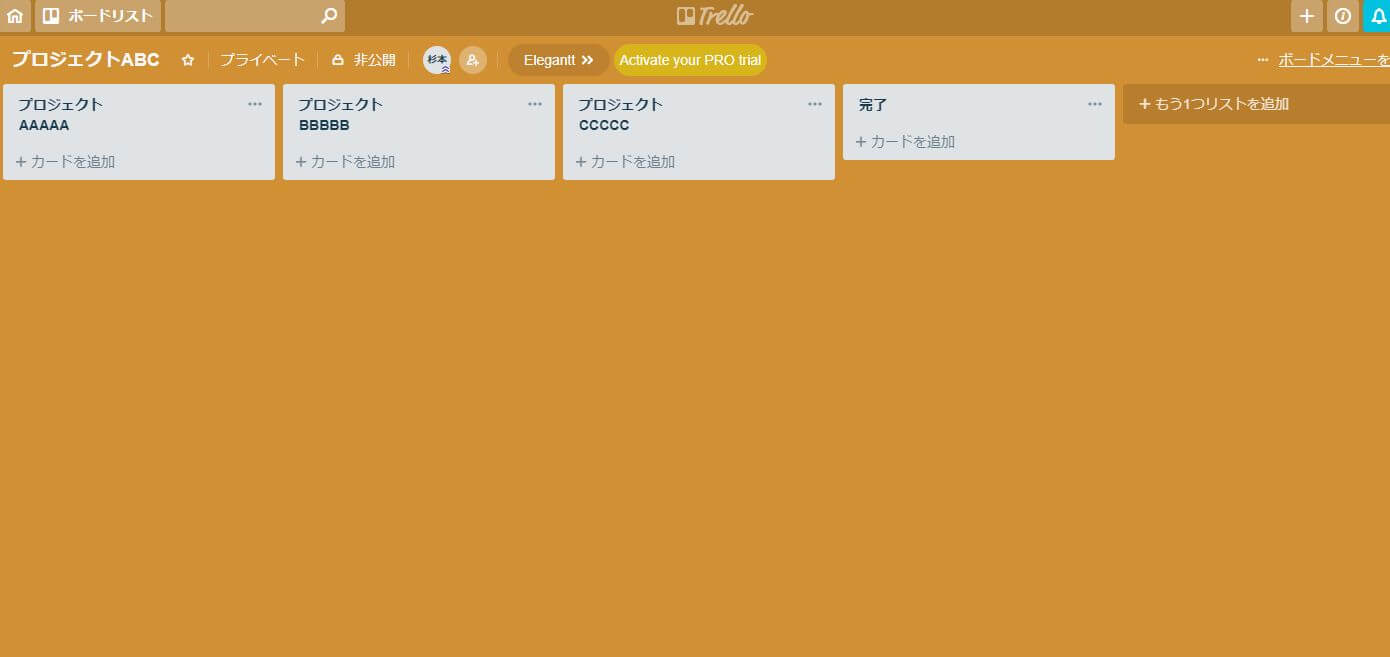
Task: Expand the Elegantt power-up button
Action: click(x=558, y=60)
